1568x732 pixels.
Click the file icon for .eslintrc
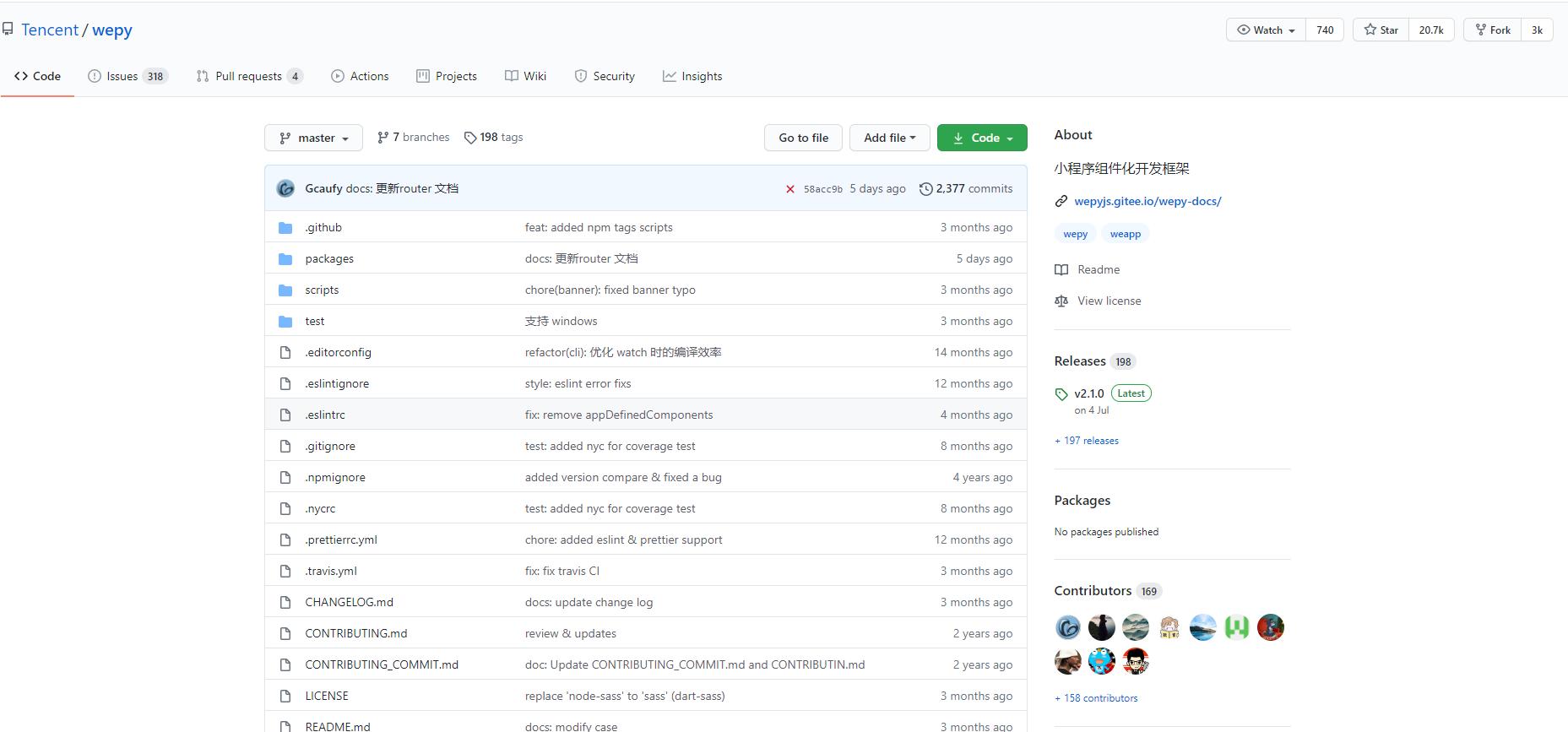click(x=285, y=415)
